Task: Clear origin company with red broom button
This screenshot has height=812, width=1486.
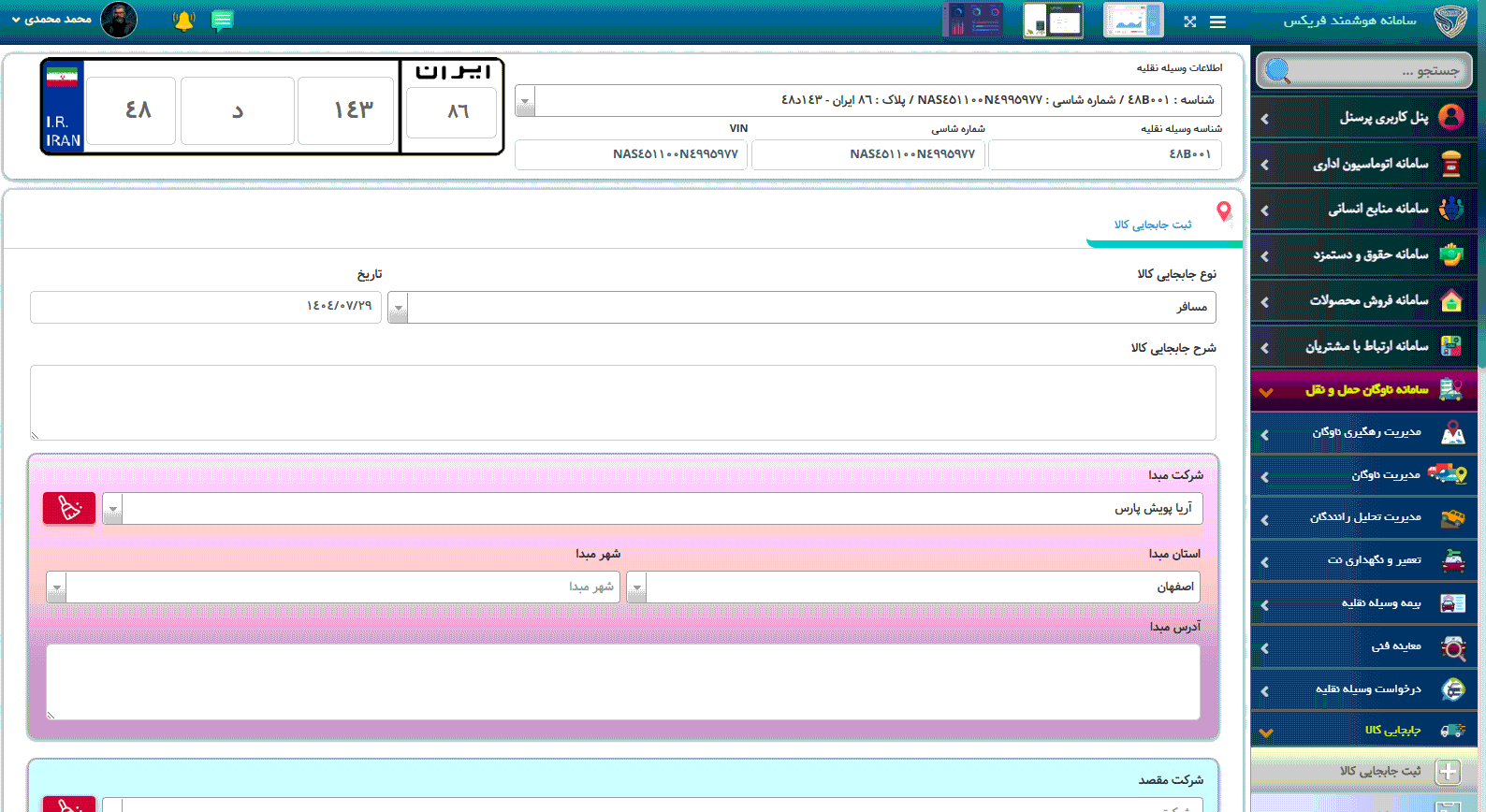Action: 69,508
